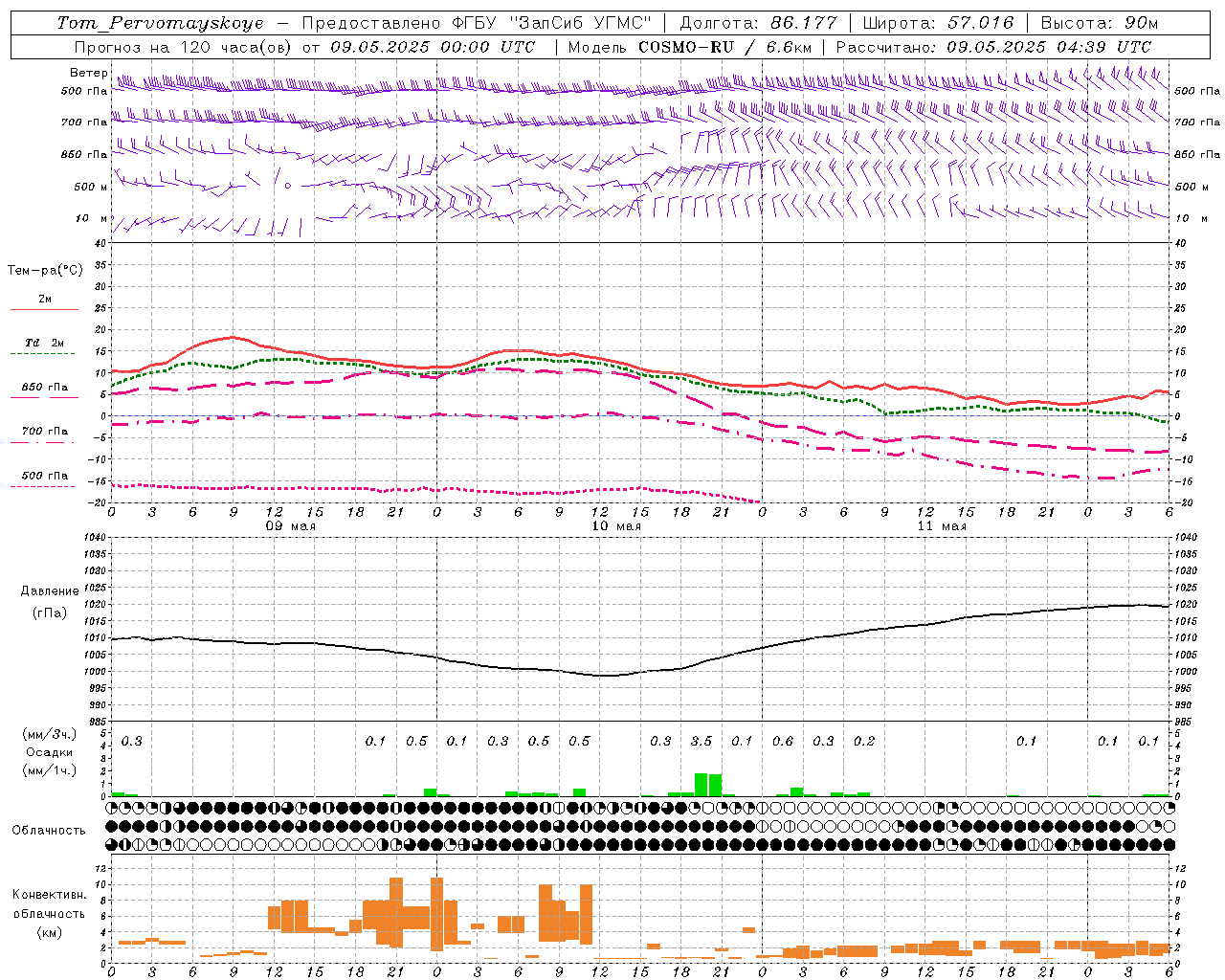Click the (гПа) unit label under Давление

50,613
